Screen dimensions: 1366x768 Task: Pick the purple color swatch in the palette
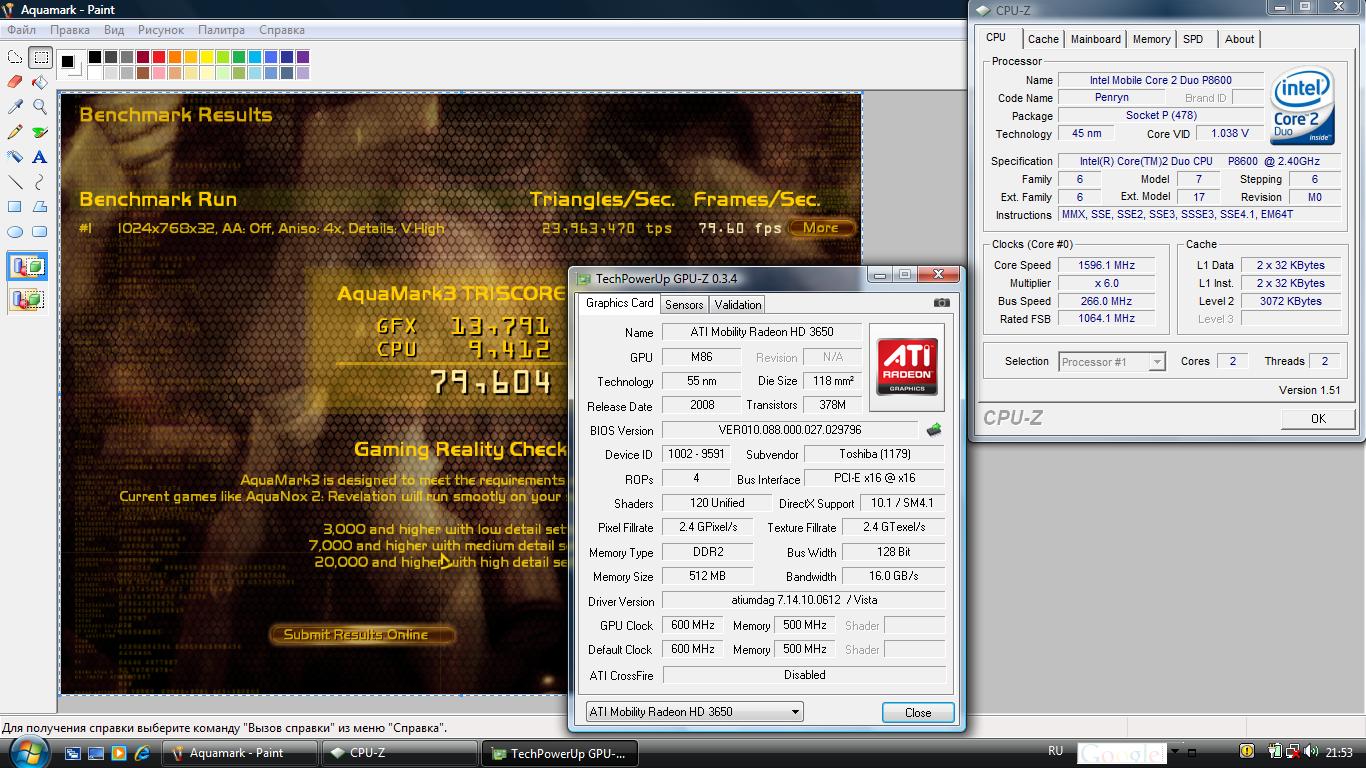tap(303, 57)
